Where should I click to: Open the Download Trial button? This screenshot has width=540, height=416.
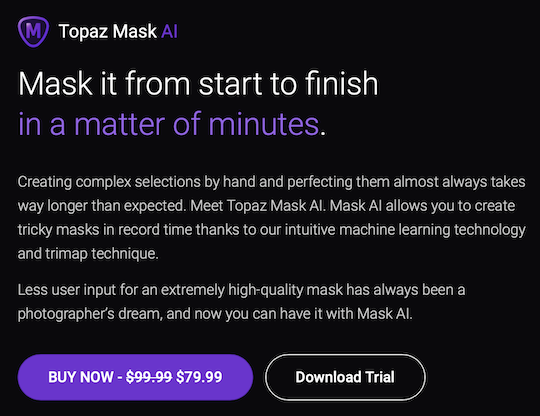[x=345, y=377]
